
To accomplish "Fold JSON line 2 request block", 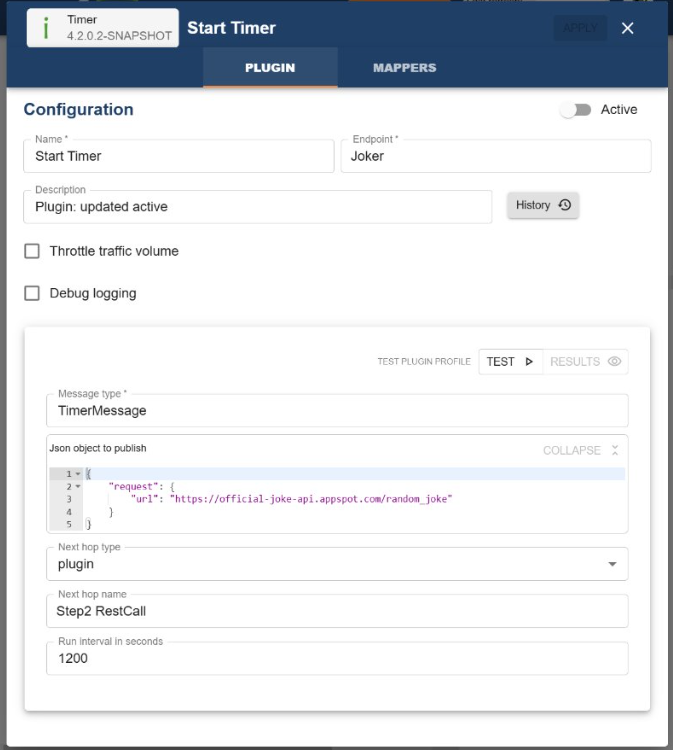I will pyautogui.click(x=78, y=486).
